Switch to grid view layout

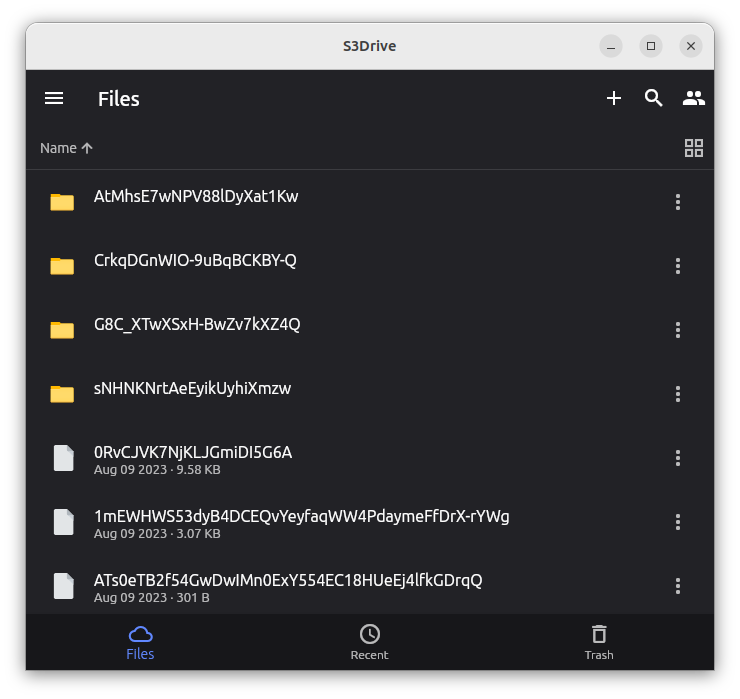pos(694,148)
